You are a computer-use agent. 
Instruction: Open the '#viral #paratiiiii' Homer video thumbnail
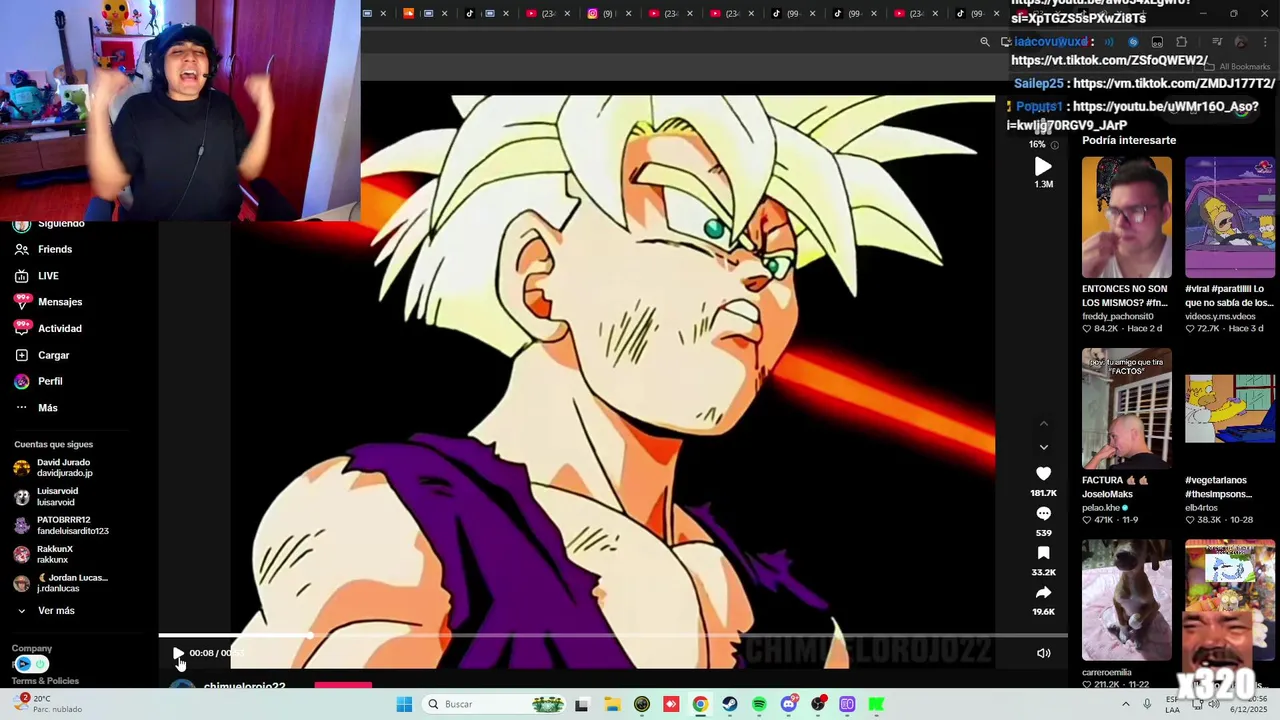[1230, 217]
